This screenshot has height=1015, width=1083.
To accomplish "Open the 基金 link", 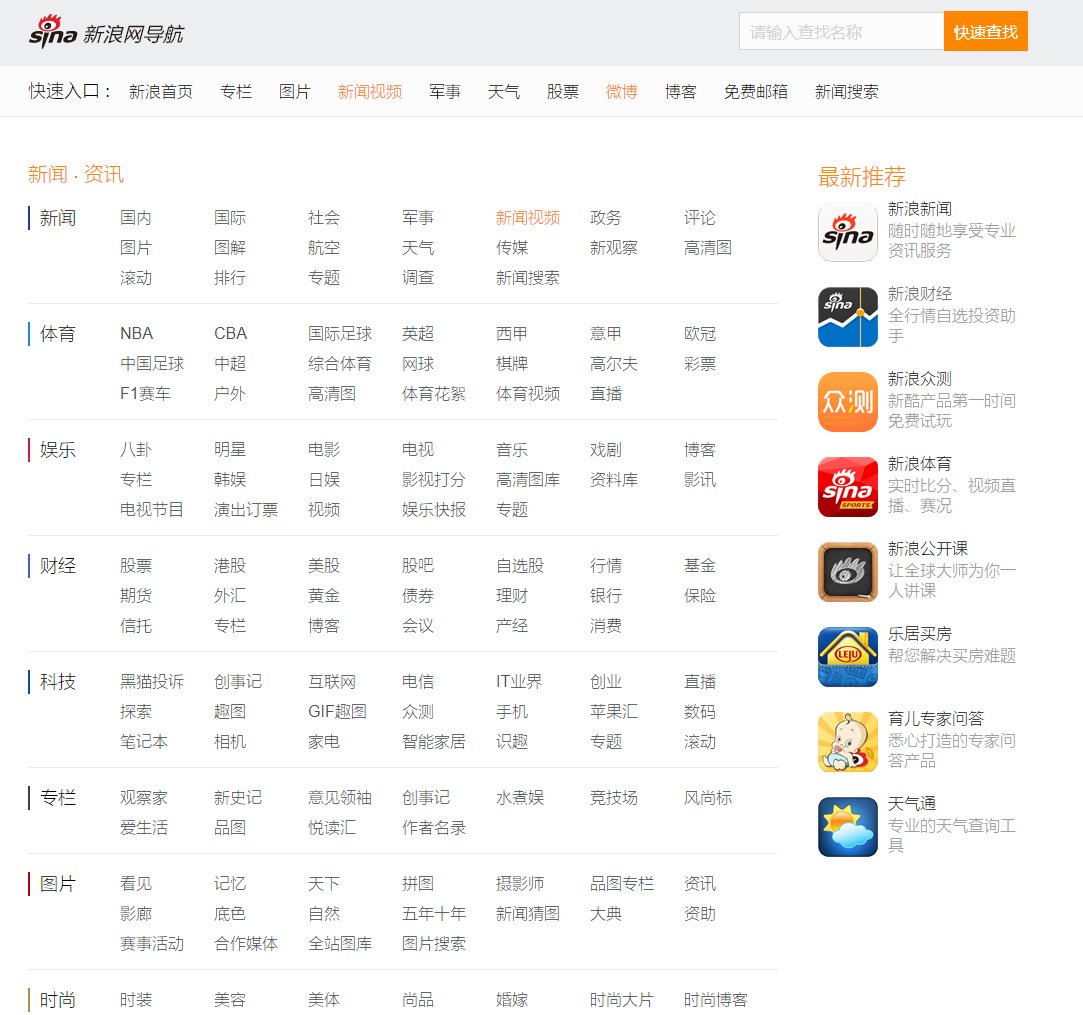I will (700, 566).
